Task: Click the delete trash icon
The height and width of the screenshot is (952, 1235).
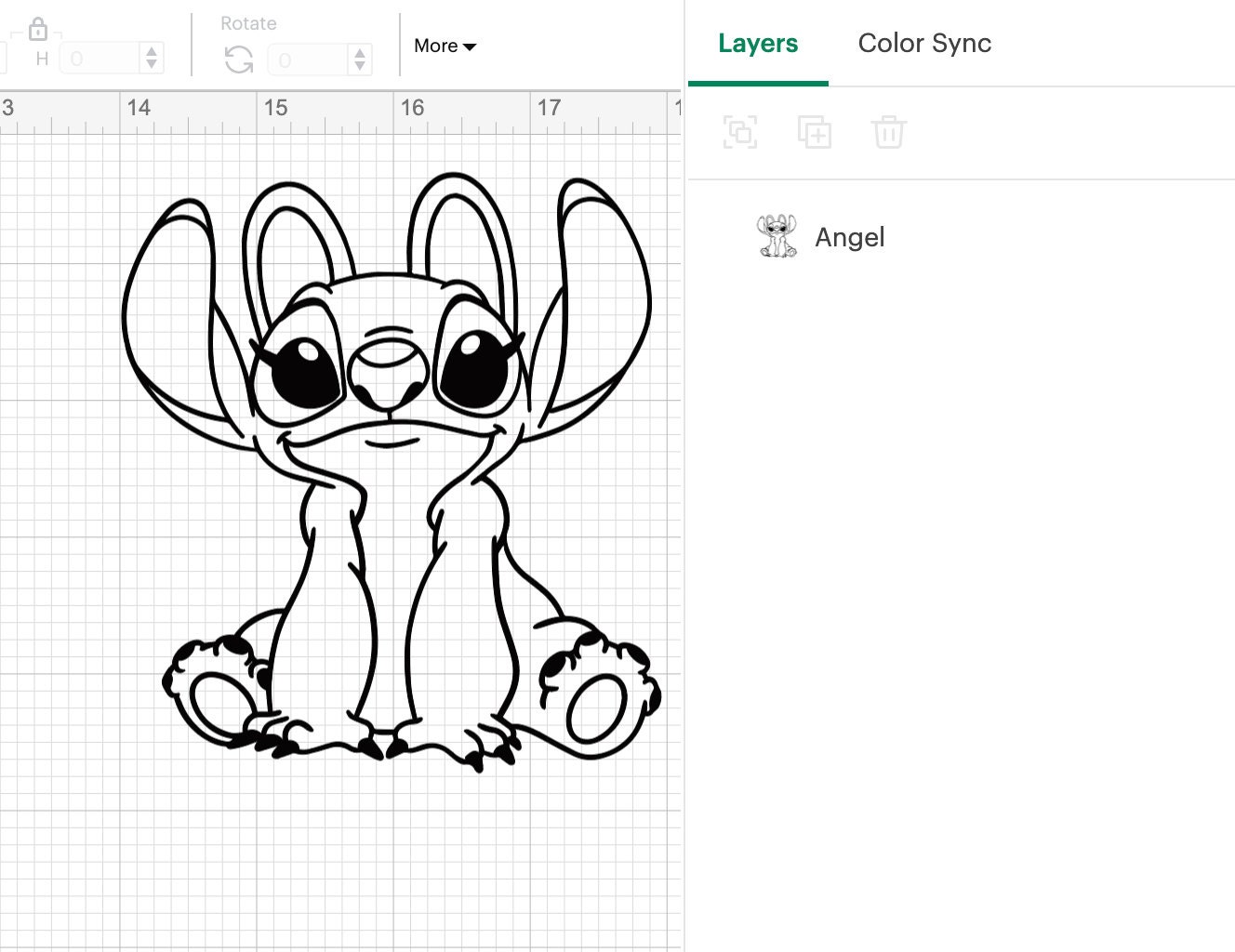Action: click(889, 132)
